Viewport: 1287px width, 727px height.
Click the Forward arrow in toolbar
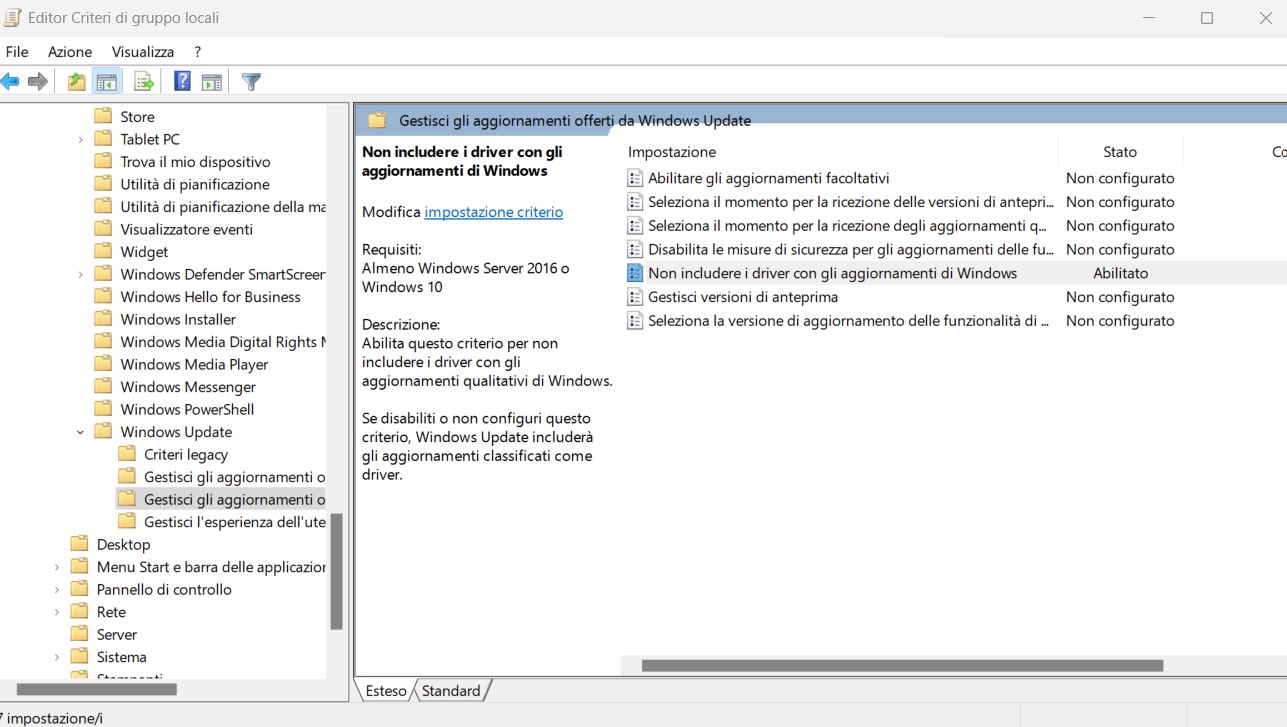point(38,82)
